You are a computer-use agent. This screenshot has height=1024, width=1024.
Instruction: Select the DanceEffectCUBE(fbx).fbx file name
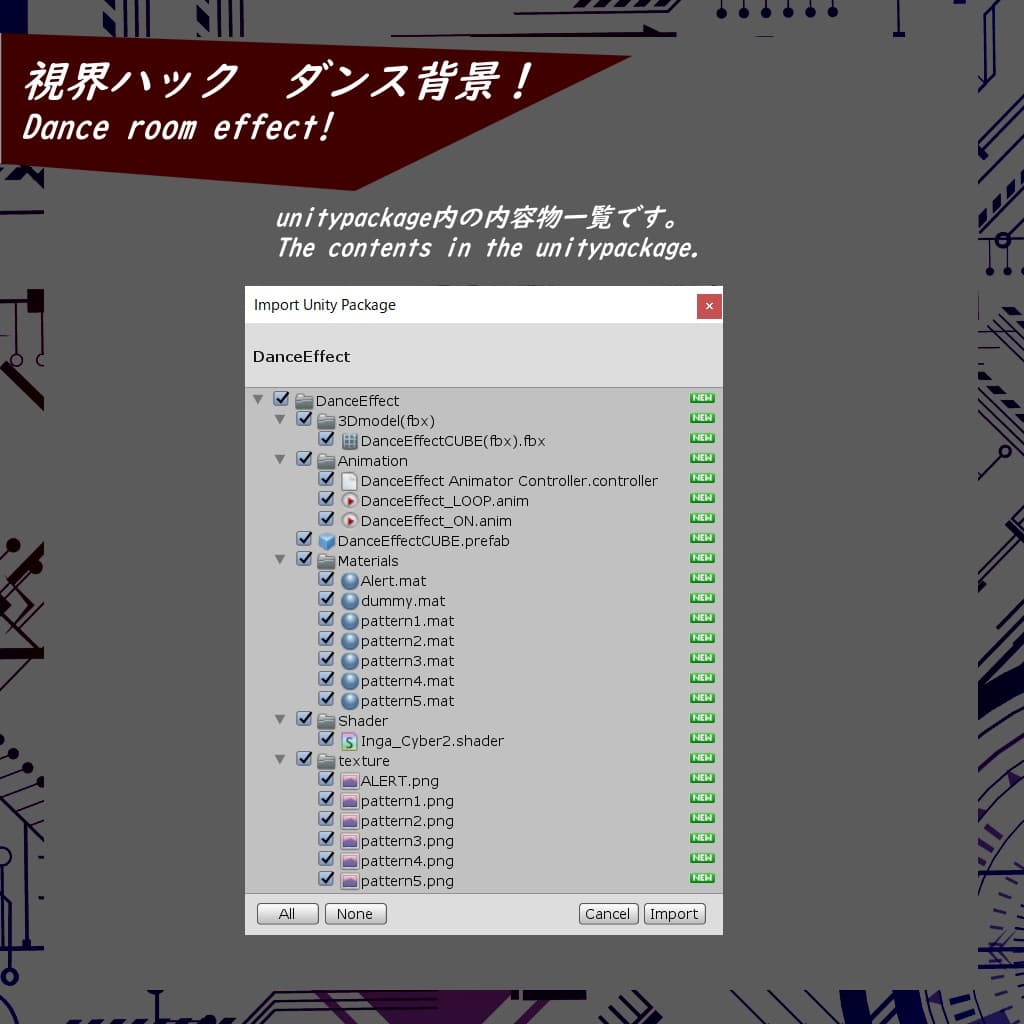tap(453, 441)
